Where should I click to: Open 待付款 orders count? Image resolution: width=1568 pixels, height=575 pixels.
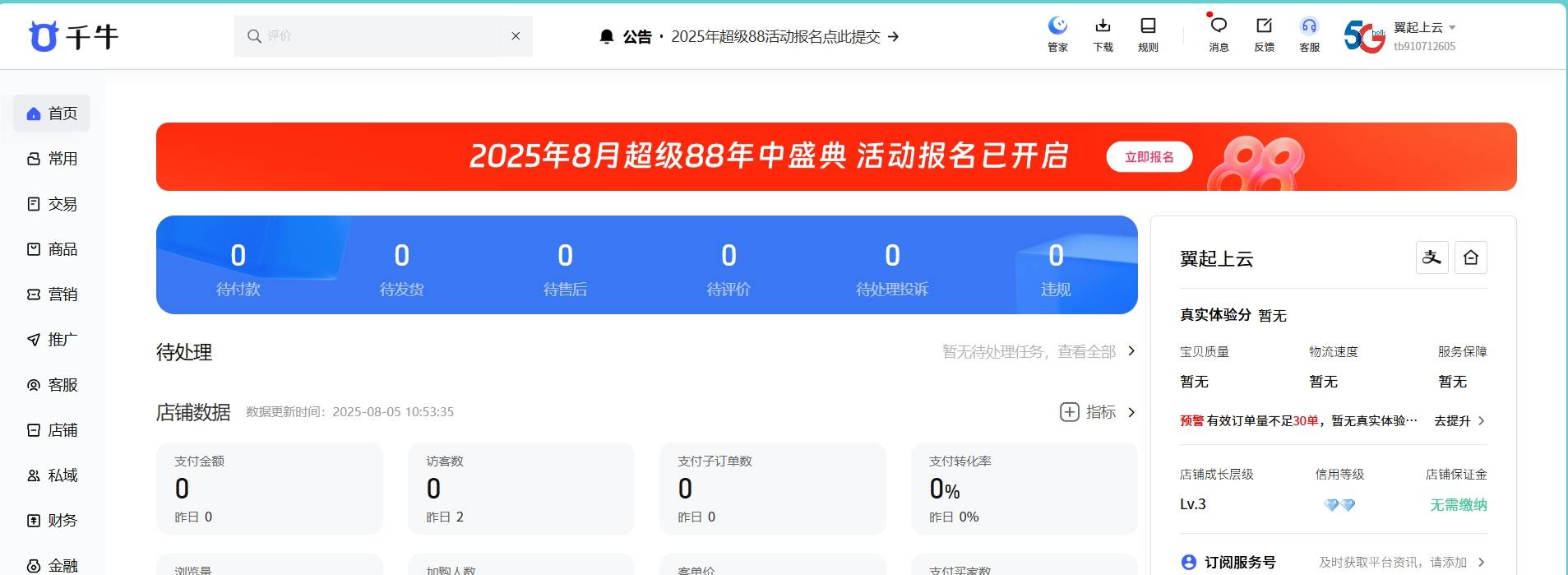(x=238, y=268)
